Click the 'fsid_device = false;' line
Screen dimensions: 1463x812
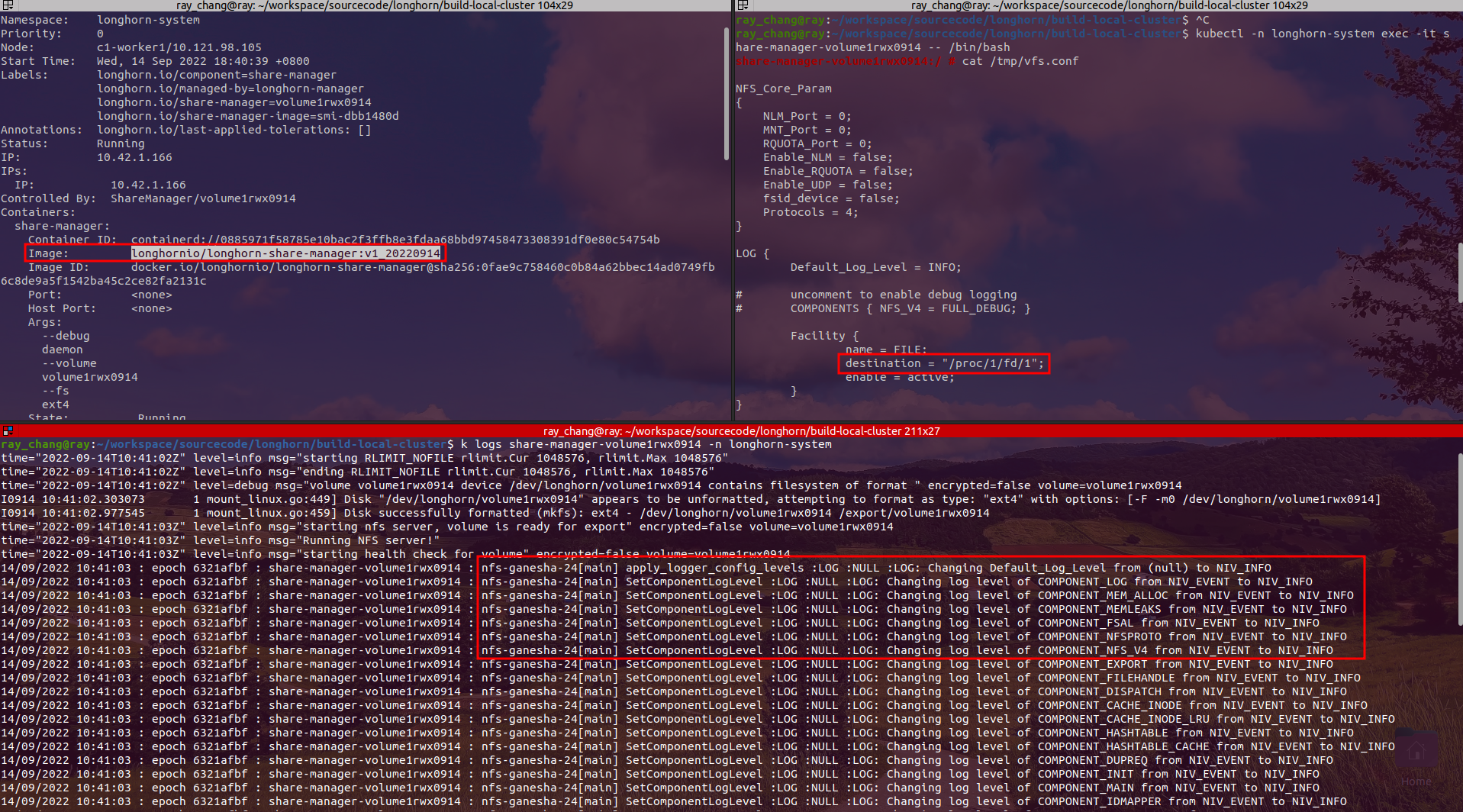831,198
